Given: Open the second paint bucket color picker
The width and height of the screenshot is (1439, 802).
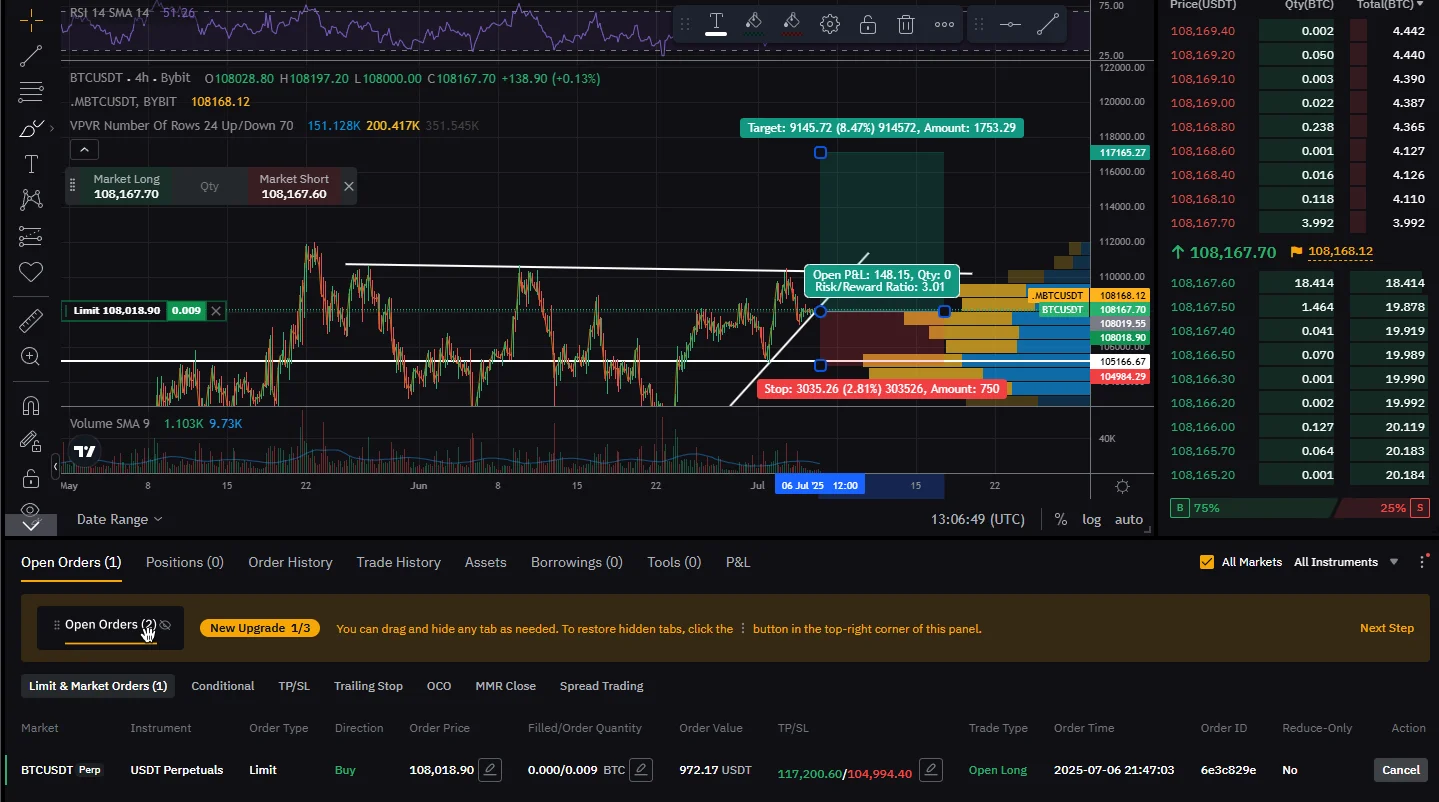Looking at the screenshot, I should [x=792, y=24].
